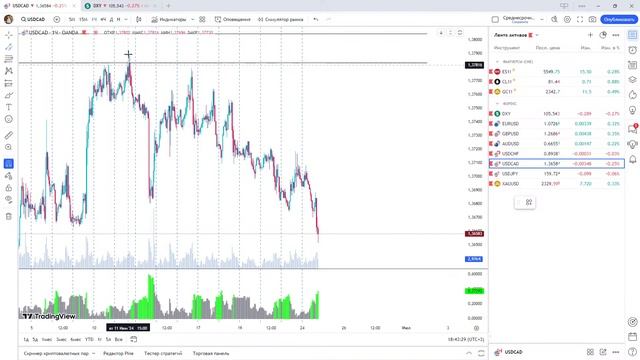Open chart settings gear in top toolbar
The height and width of the screenshot is (360, 640).
pos(567,19)
